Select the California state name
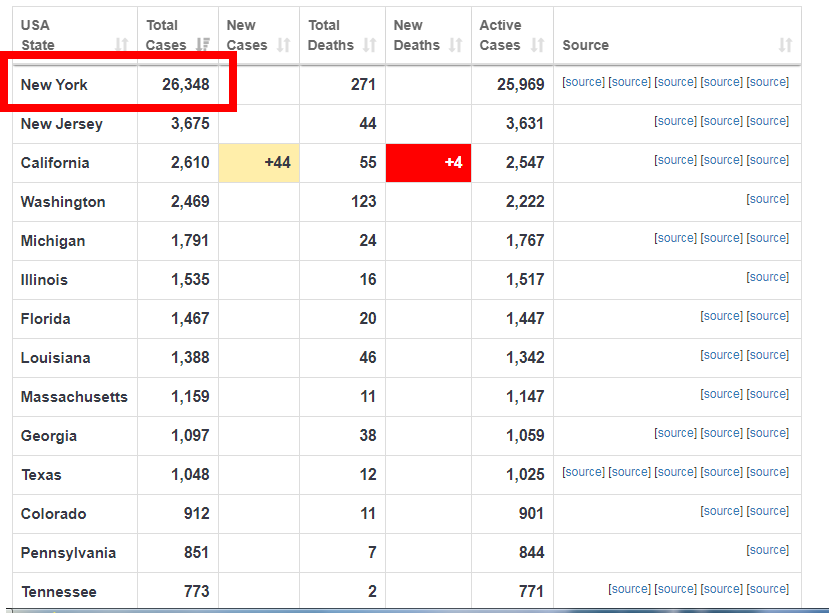This screenshot has width=829, height=613. (55, 163)
